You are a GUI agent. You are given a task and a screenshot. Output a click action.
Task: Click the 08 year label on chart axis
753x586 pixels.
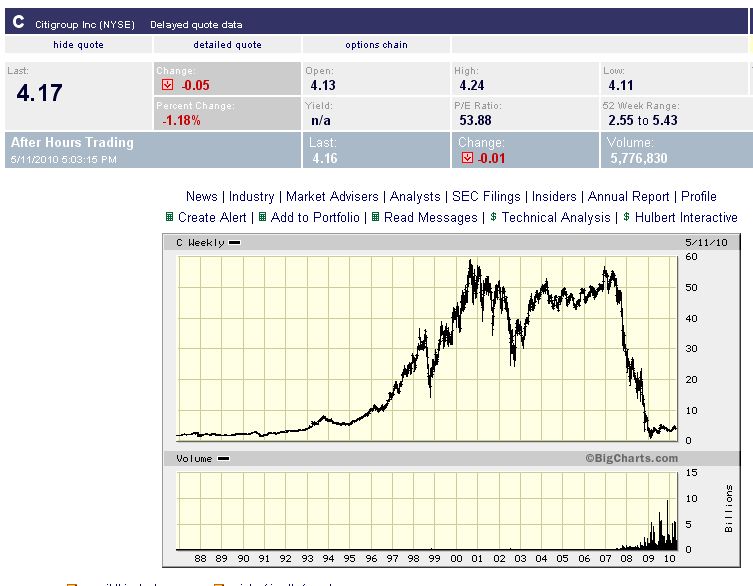coord(626,559)
